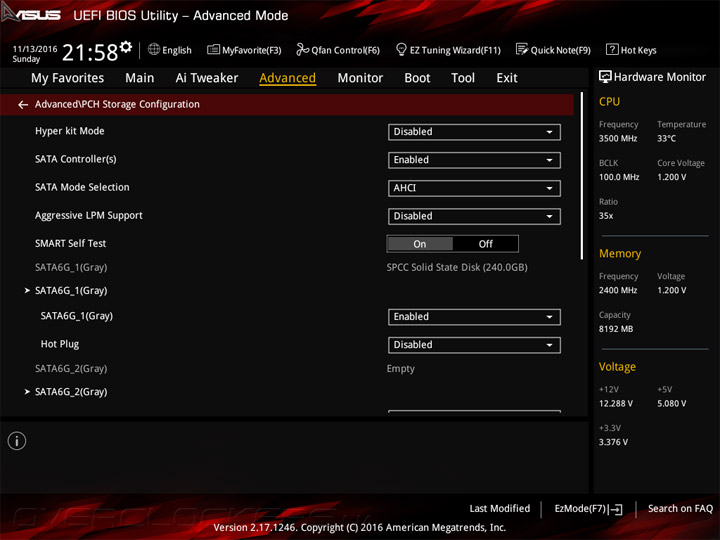Switch to Main tab
Screen dimensions: 720x540
(x=140, y=78)
